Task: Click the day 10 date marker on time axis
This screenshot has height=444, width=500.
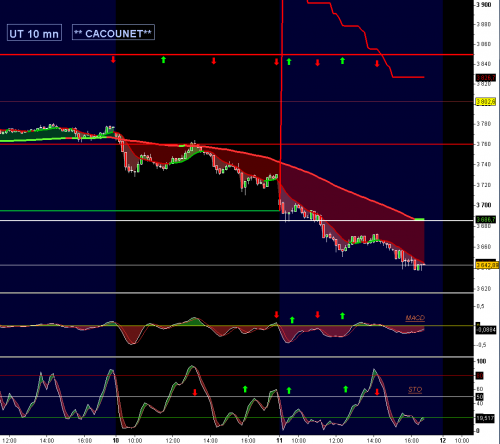Action: (x=116, y=440)
